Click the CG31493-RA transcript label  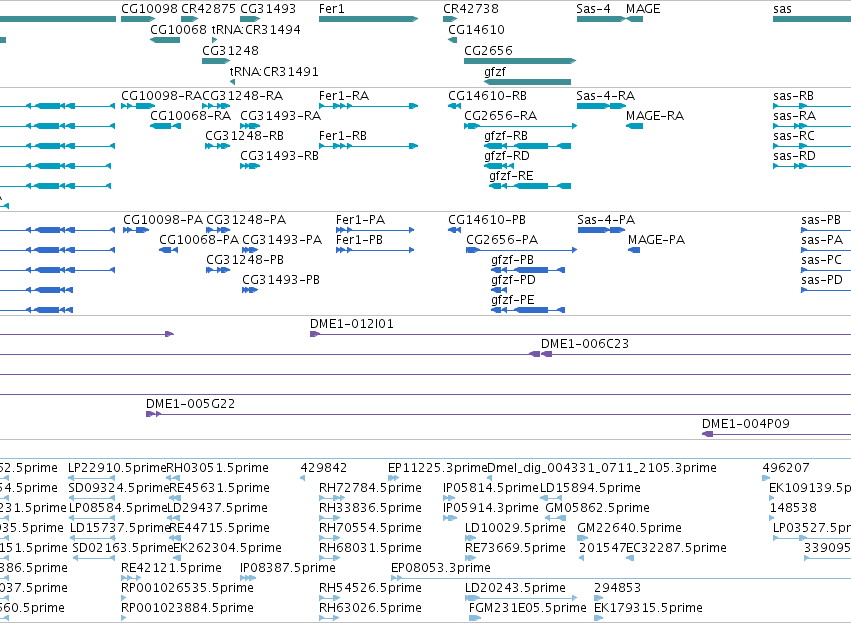(x=281, y=116)
